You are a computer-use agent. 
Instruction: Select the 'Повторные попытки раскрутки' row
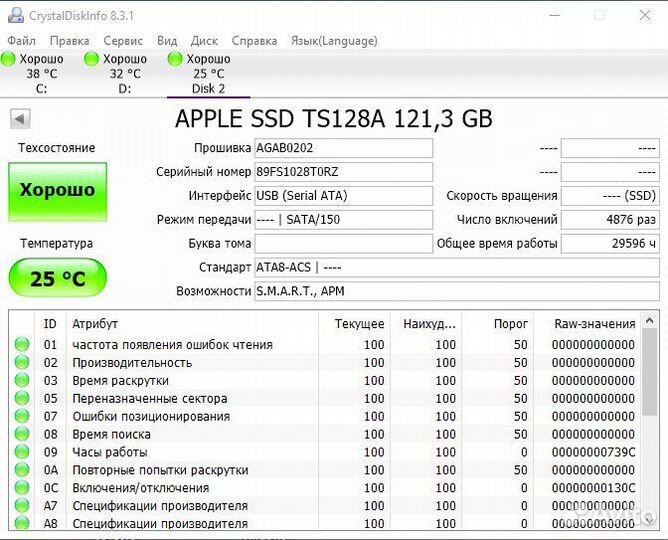coord(325,470)
